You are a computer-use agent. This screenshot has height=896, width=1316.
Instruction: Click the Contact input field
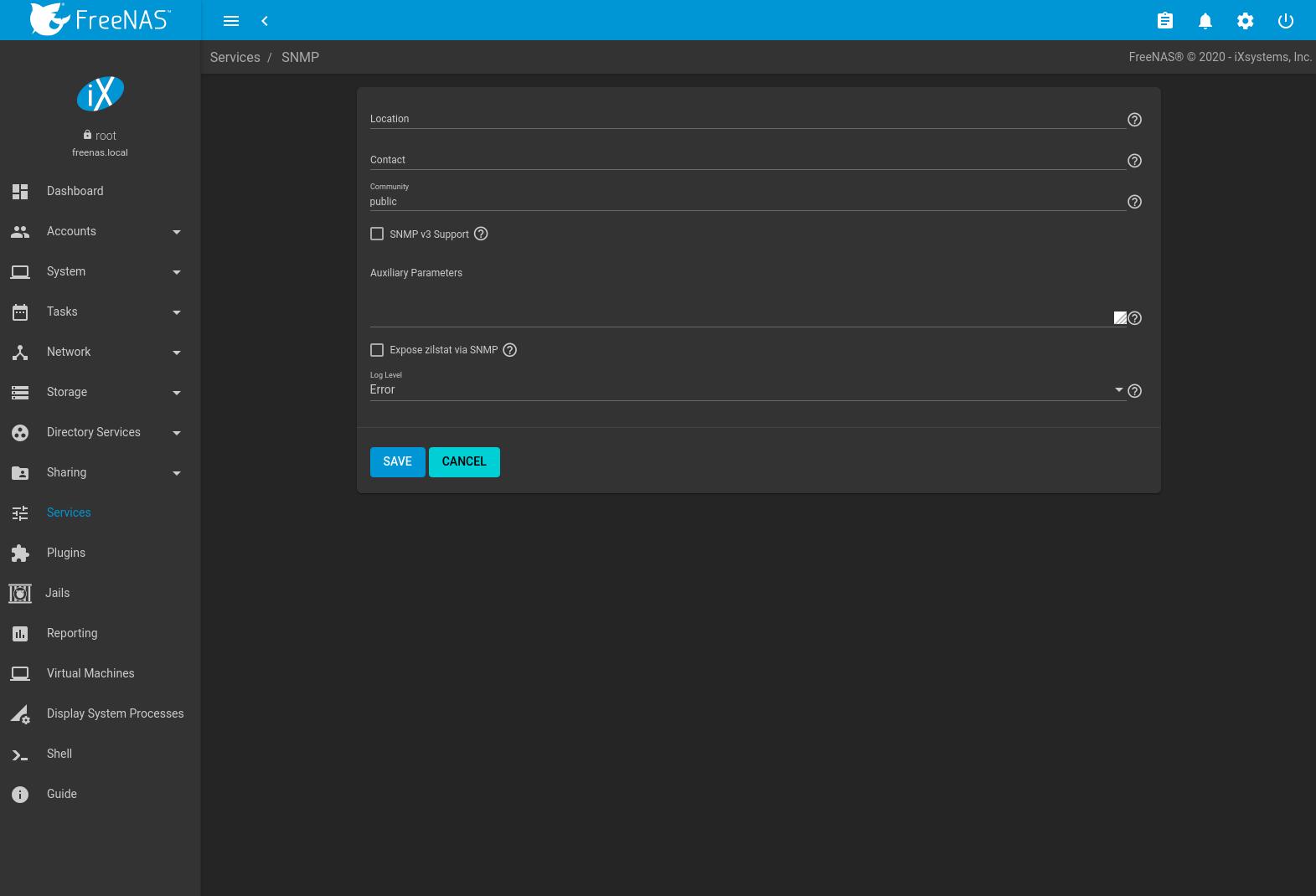point(746,160)
